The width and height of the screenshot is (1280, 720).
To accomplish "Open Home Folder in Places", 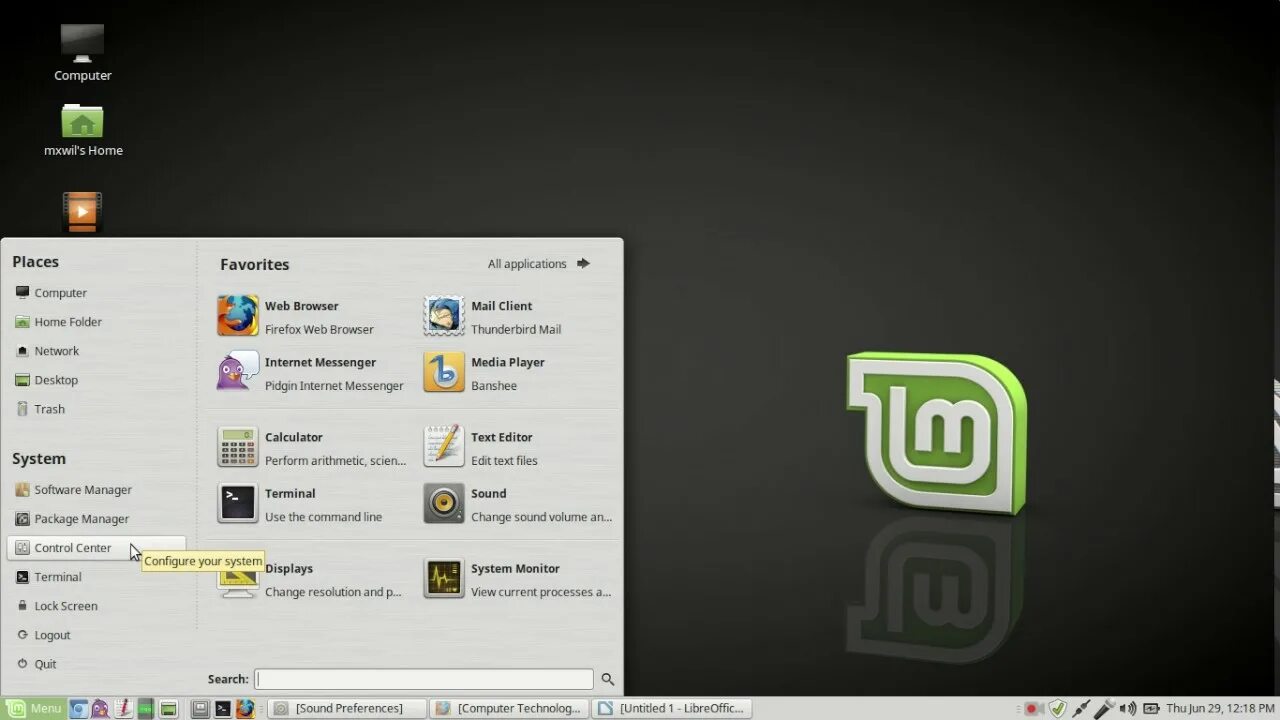I will tap(97, 322).
